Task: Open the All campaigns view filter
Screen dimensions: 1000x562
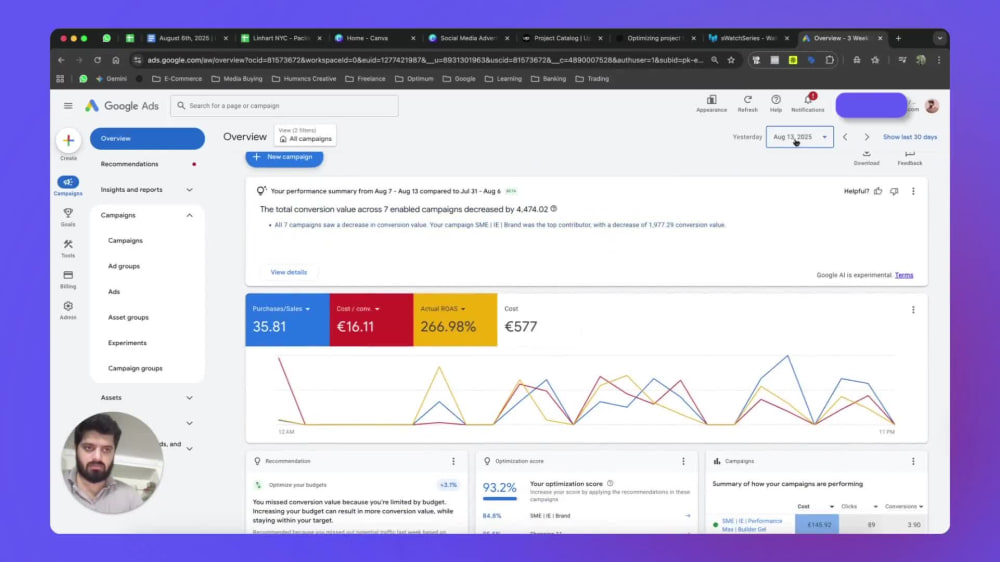Action: tap(305, 135)
